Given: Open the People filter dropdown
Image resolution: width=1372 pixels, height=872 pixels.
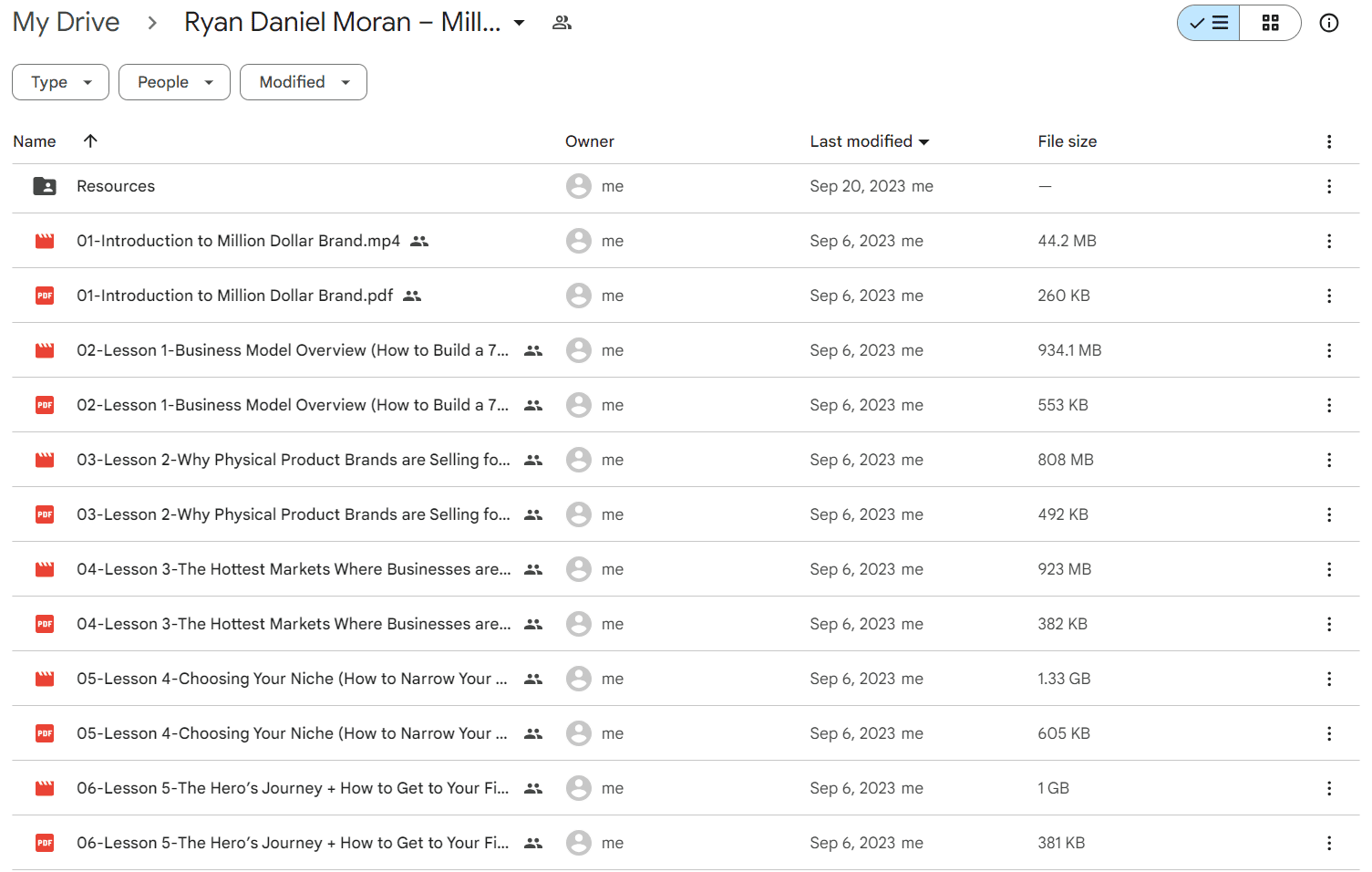Looking at the screenshot, I should [x=174, y=82].
